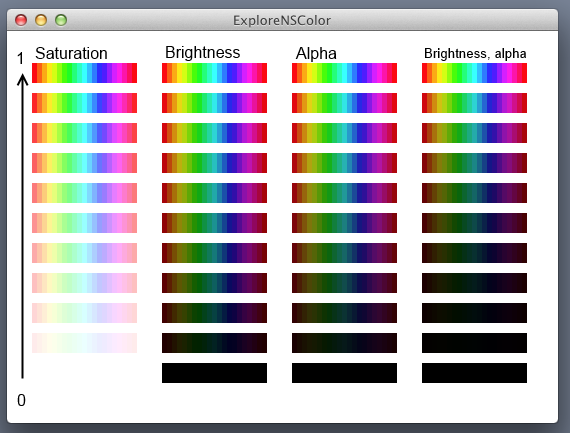This screenshot has width=570, height=433.
Task: Click the yellow minimize window button
Action: (x=41, y=20)
